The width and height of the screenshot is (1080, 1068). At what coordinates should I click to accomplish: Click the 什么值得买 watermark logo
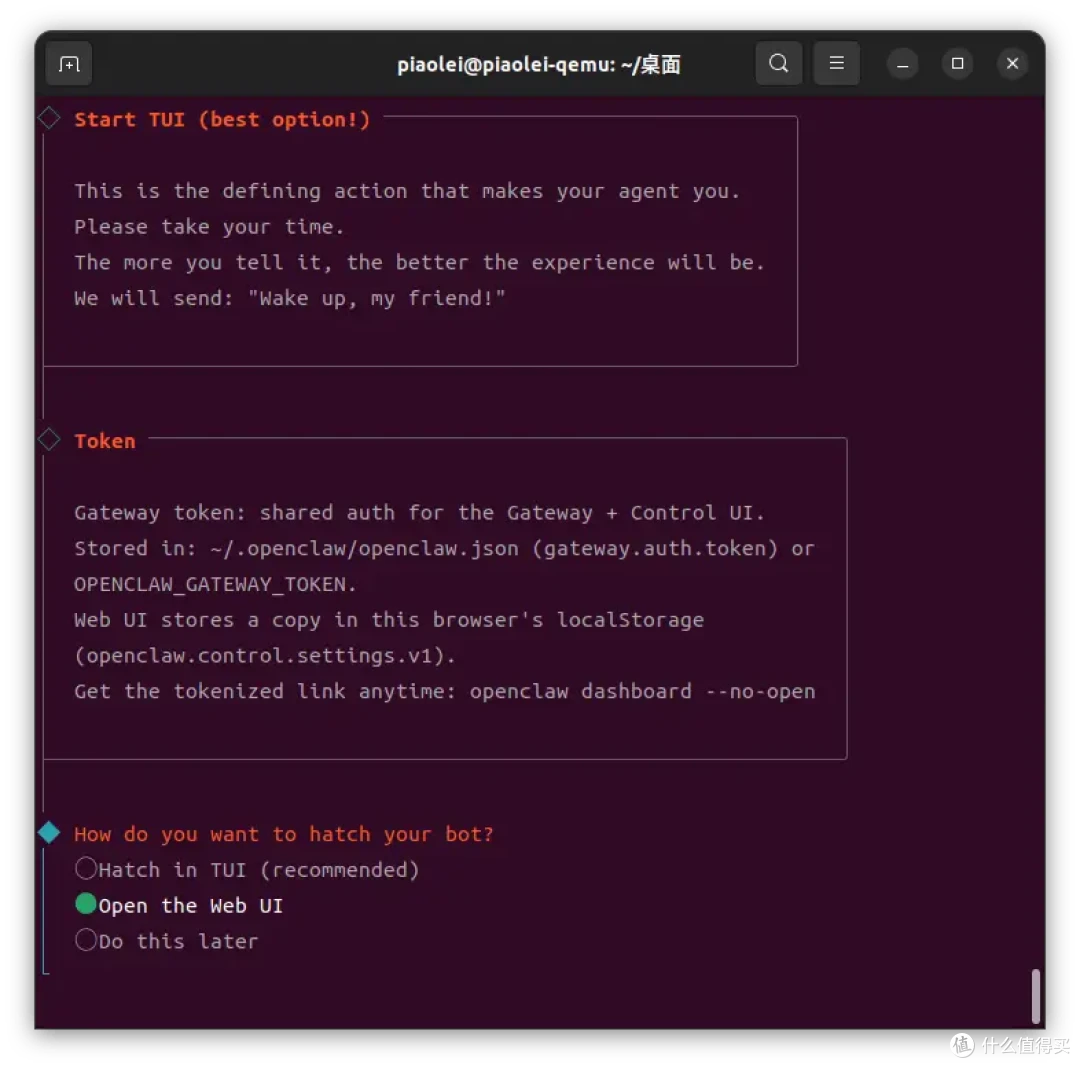click(1010, 1044)
